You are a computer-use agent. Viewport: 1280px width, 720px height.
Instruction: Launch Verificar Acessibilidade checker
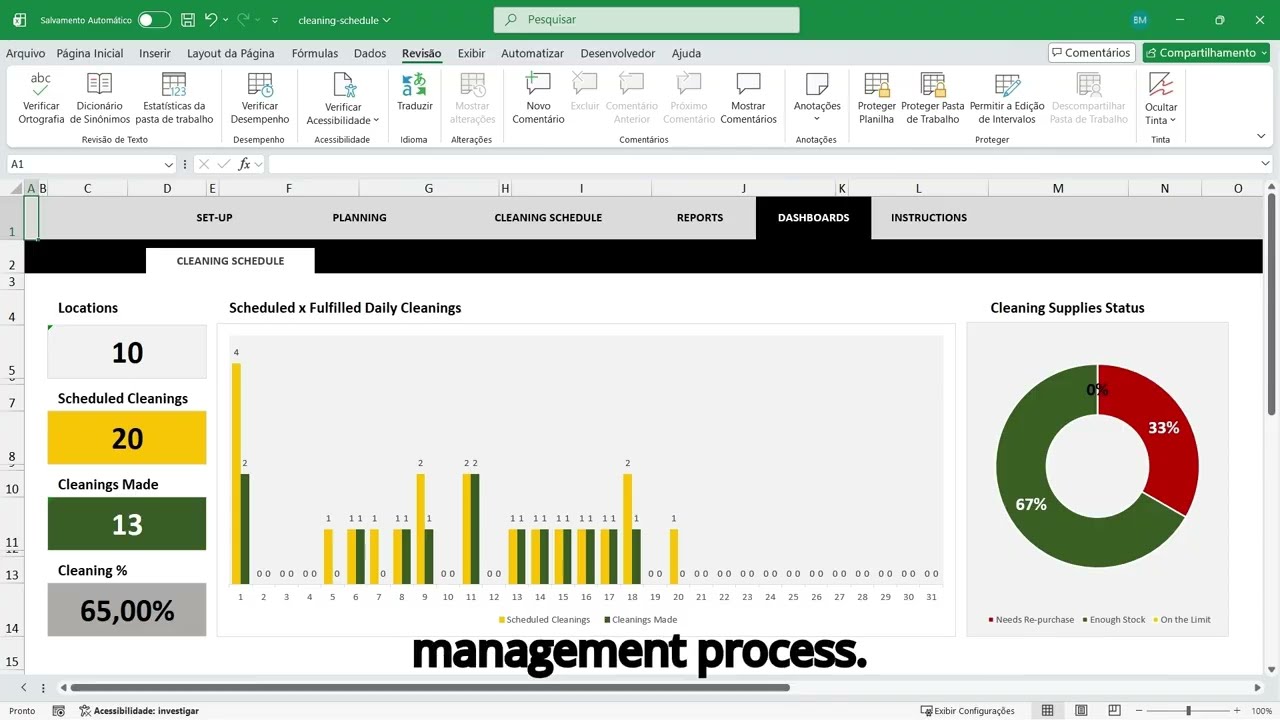tap(343, 98)
